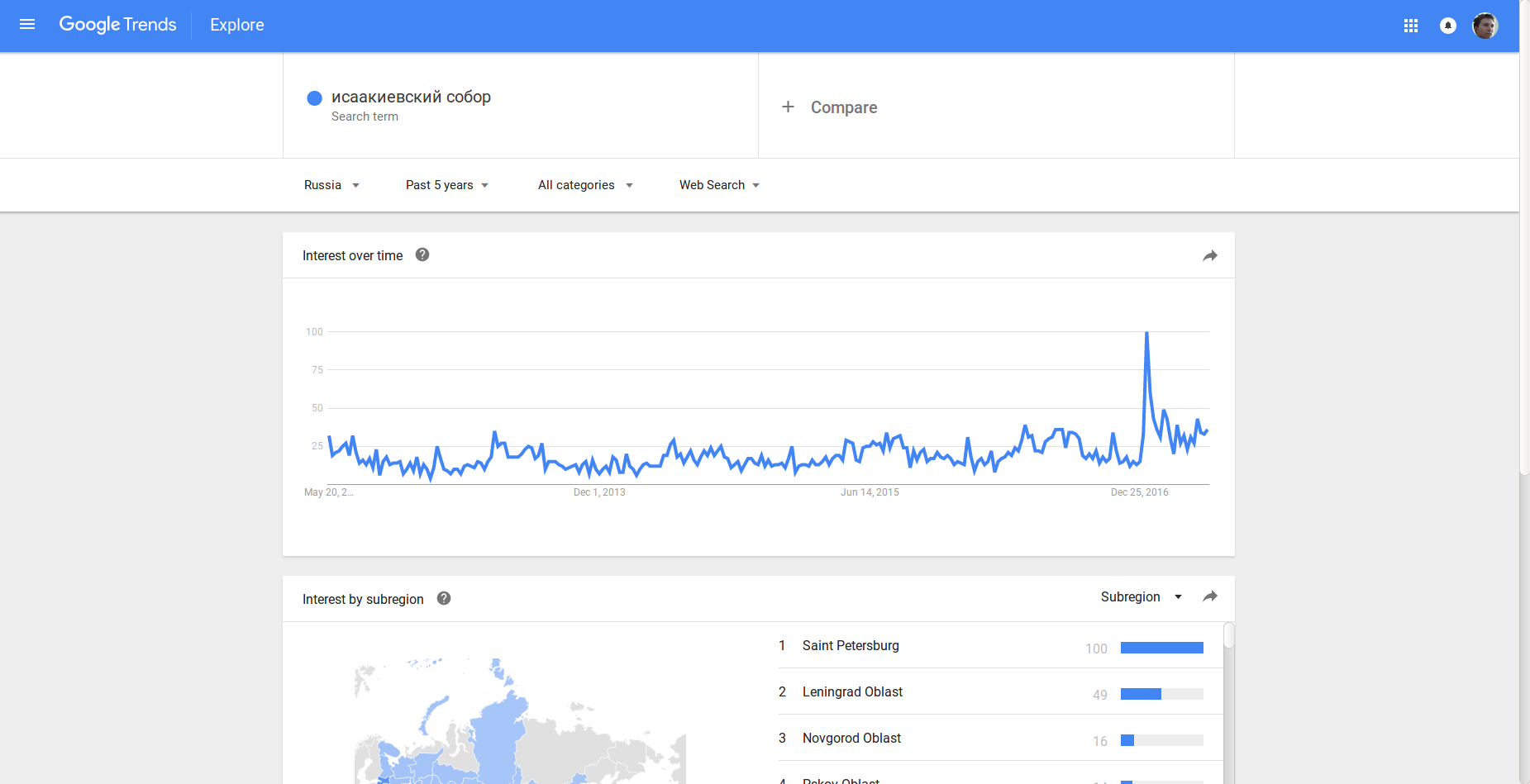Open help for Interest by subregion
1530x784 pixels.
[x=444, y=598]
